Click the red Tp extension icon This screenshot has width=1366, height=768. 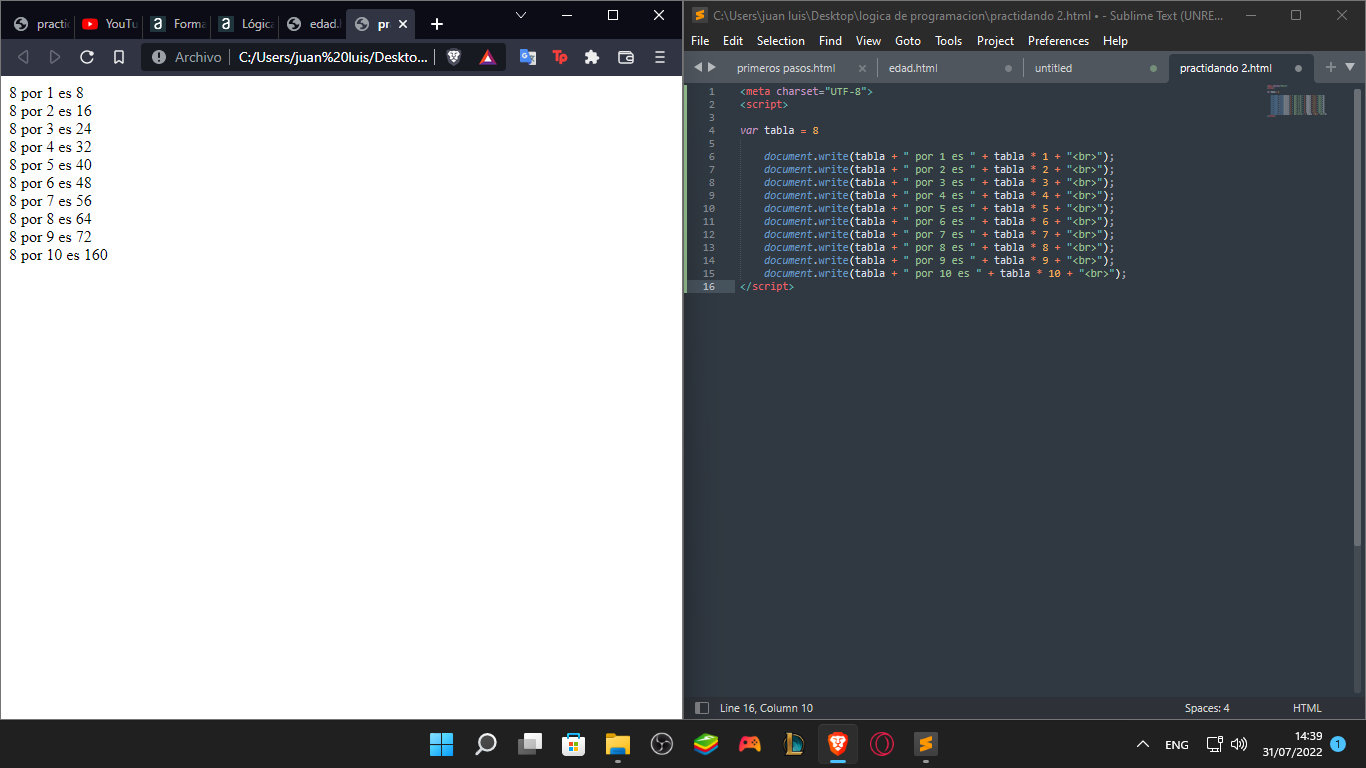560,57
